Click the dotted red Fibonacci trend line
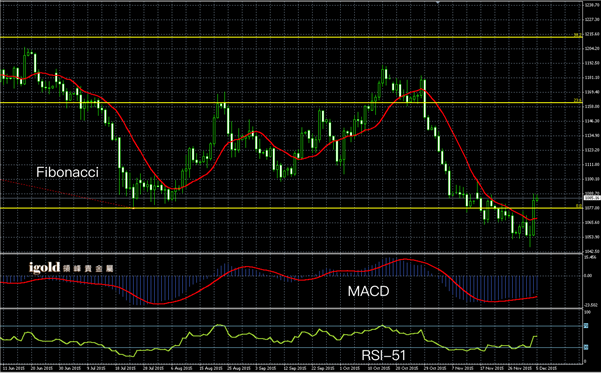 pyautogui.click(x=67, y=193)
